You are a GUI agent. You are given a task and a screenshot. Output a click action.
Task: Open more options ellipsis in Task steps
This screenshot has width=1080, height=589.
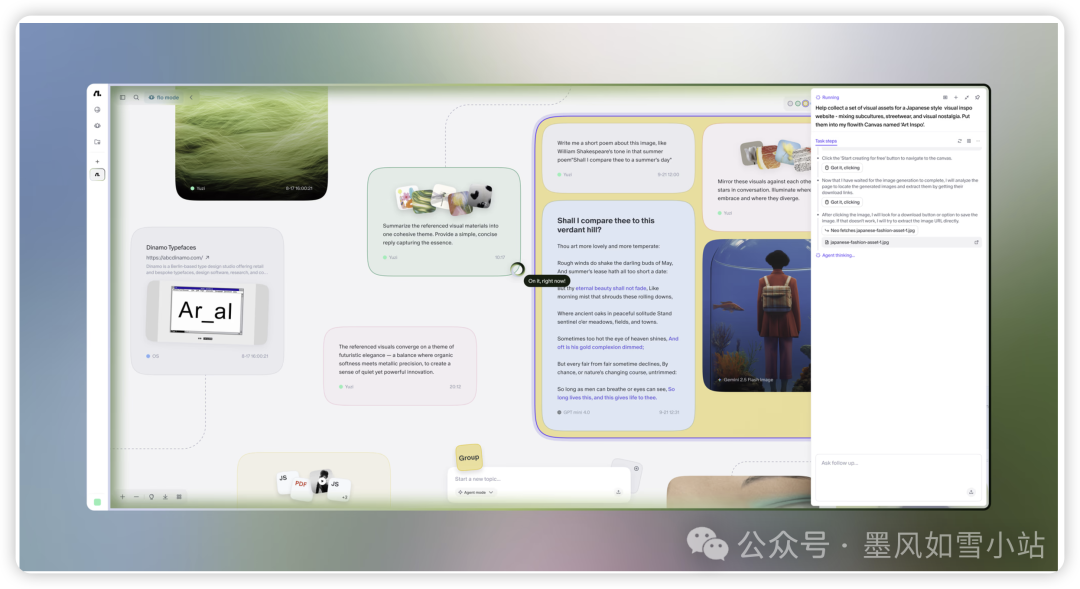coord(977,141)
